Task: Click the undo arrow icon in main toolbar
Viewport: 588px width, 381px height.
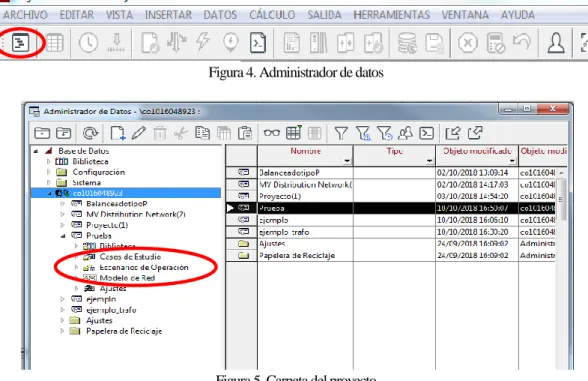Action: (522, 42)
